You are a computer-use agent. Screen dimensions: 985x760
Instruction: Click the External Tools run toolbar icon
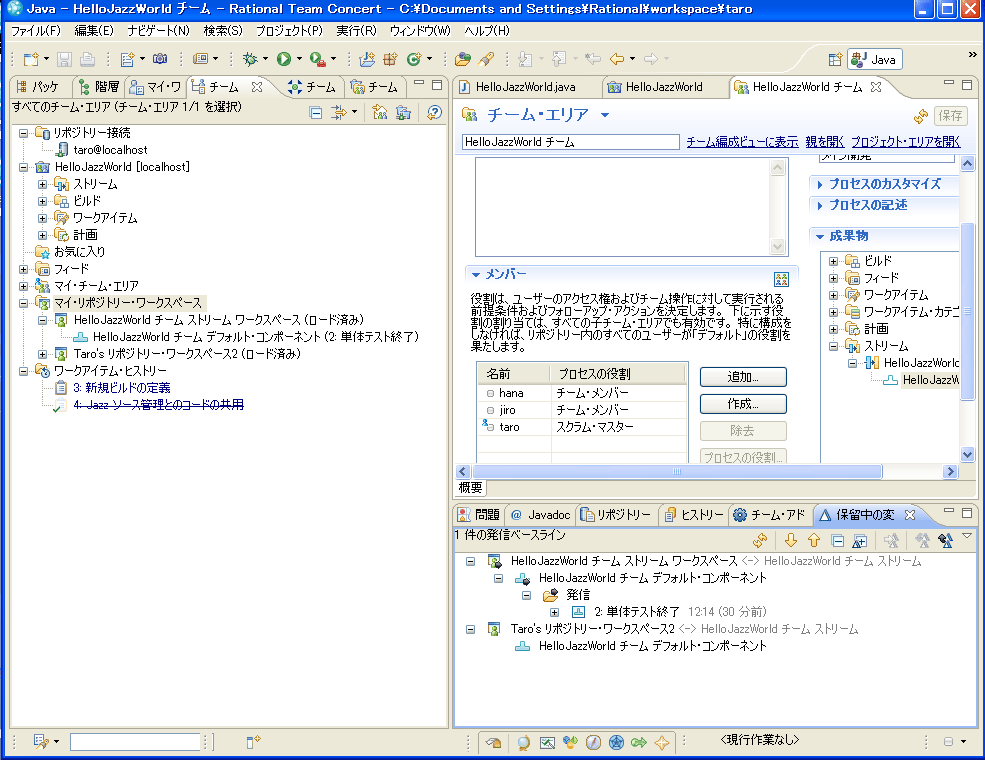[318, 59]
